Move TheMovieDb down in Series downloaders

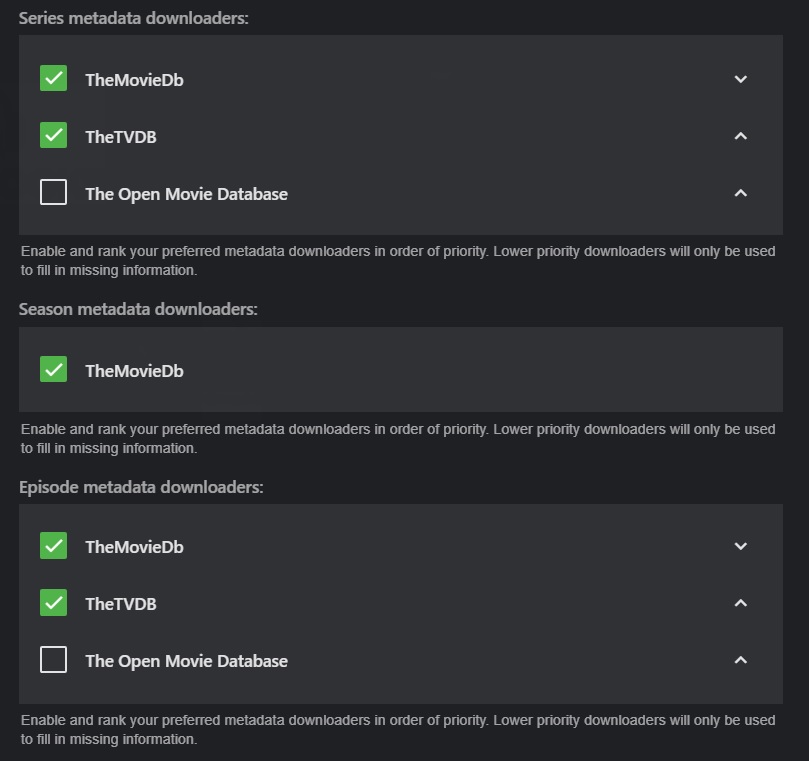(740, 79)
